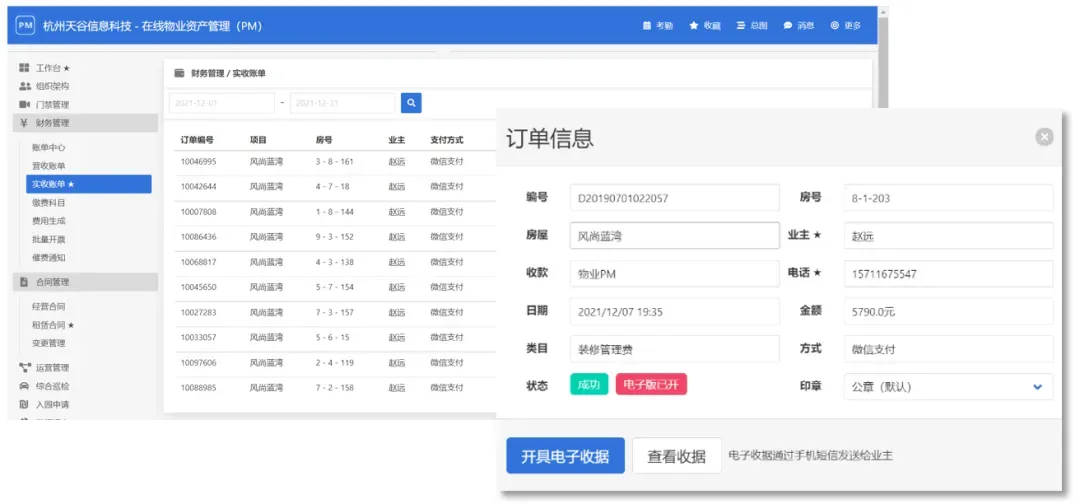The image size is (1080, 504).
Task: Open 租赁合同 in the sidebar
Action: pyautogui.click(x=52, y=325)
